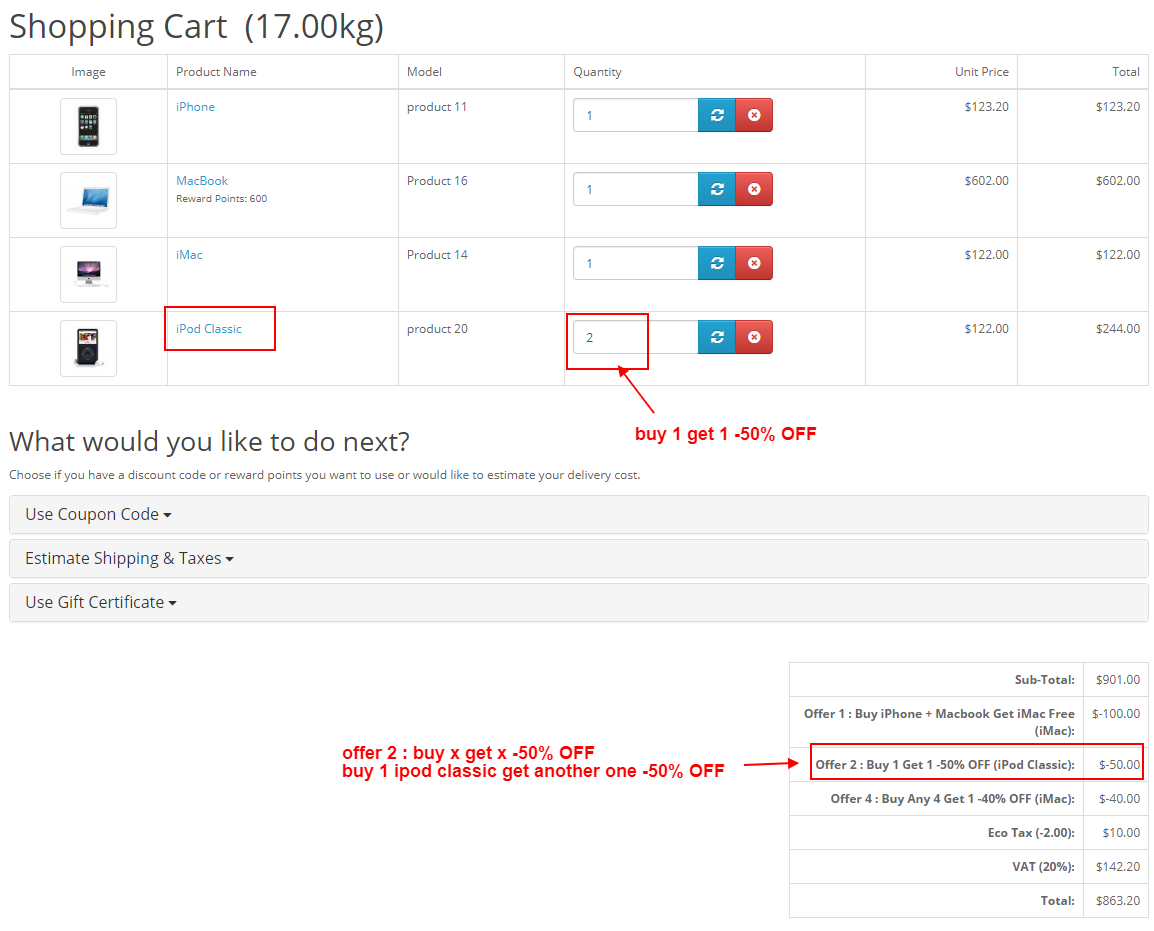Go to the iMac product page
The height and width of the screenshot is (931, 1154).
pos(189,255)
